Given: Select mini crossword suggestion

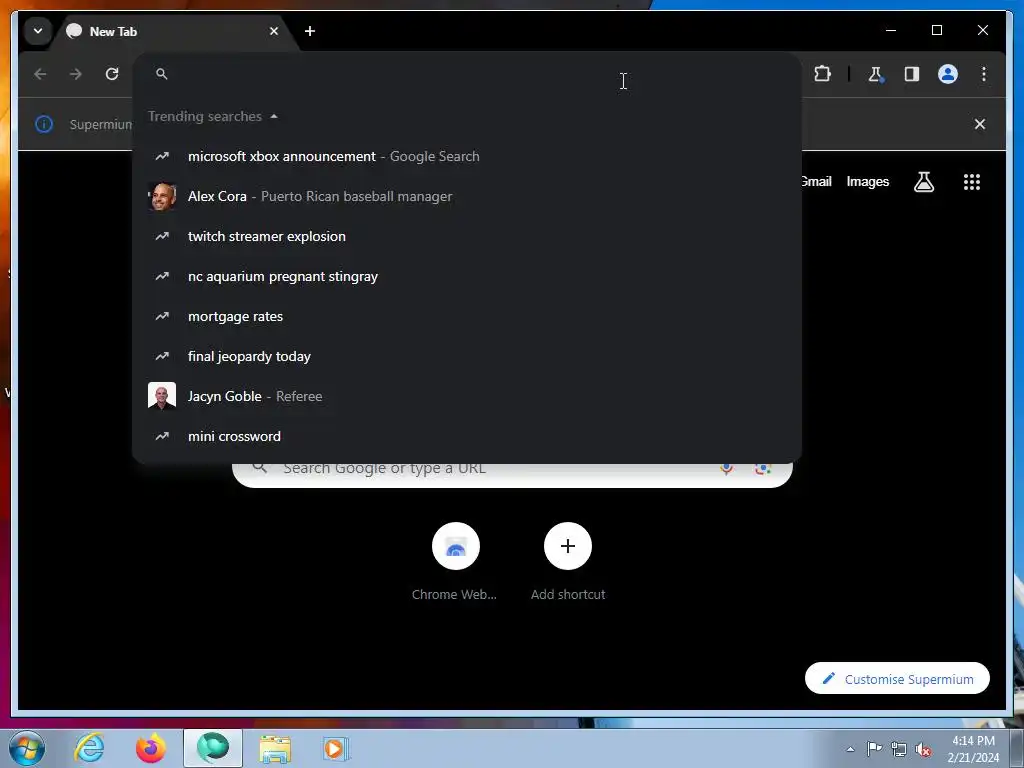Looking at the screenshot, I should click(467, 436).
